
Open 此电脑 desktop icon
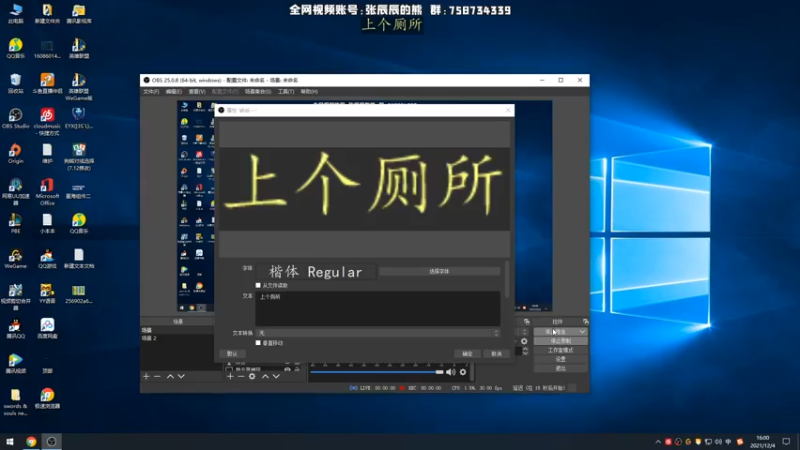coord(15,13)
